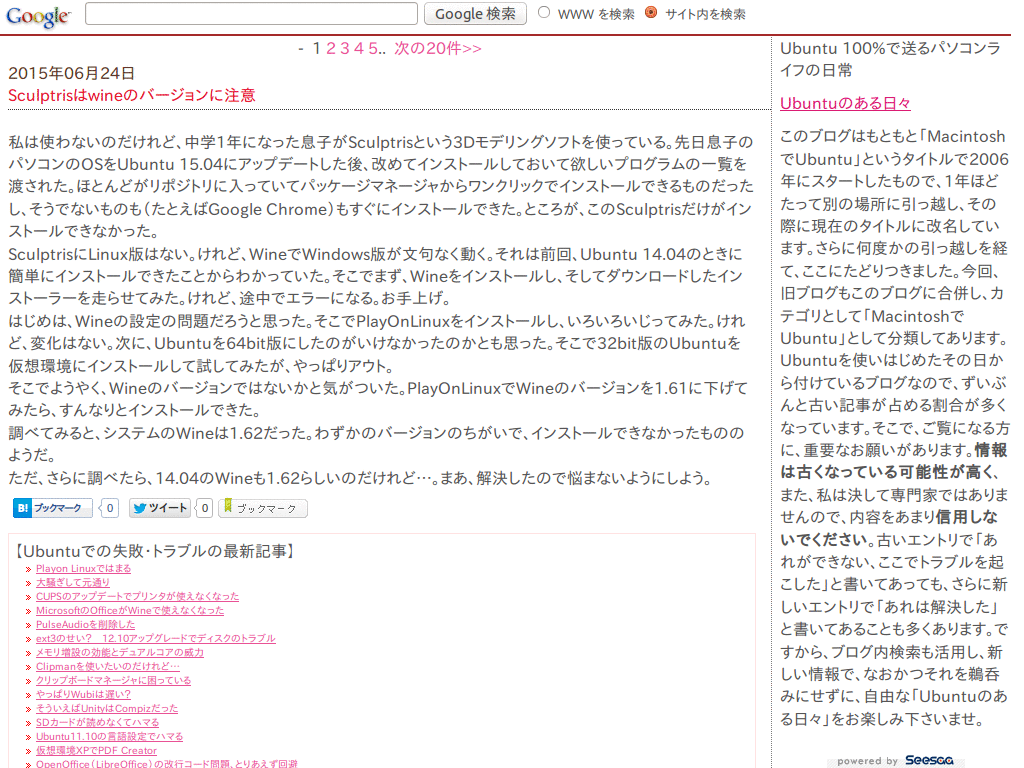This screenshot has width=1024, height=768.
Task: Focus the Google search text box
Action: [x=251, y=14]
